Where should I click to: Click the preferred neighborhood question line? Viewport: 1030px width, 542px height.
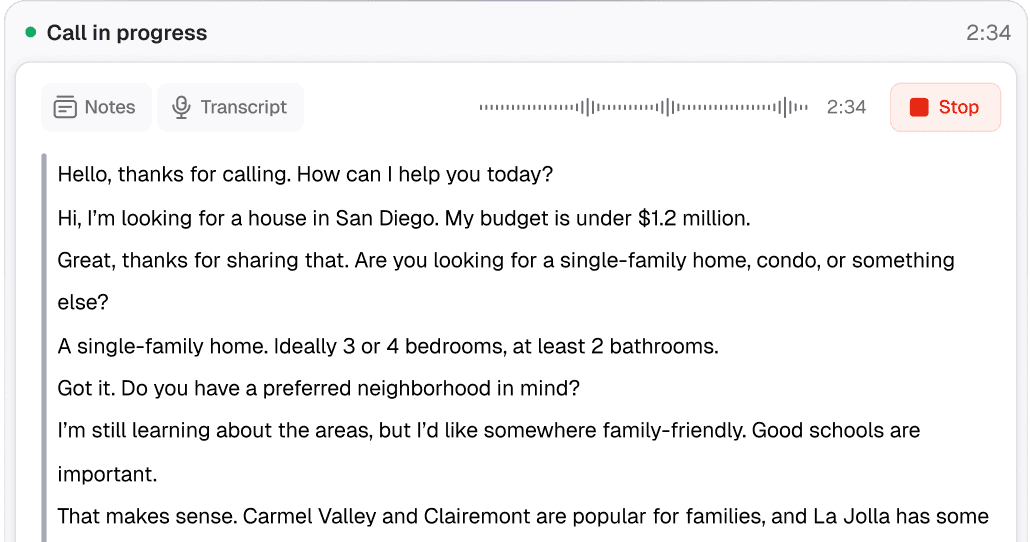(x=317, y=388)
